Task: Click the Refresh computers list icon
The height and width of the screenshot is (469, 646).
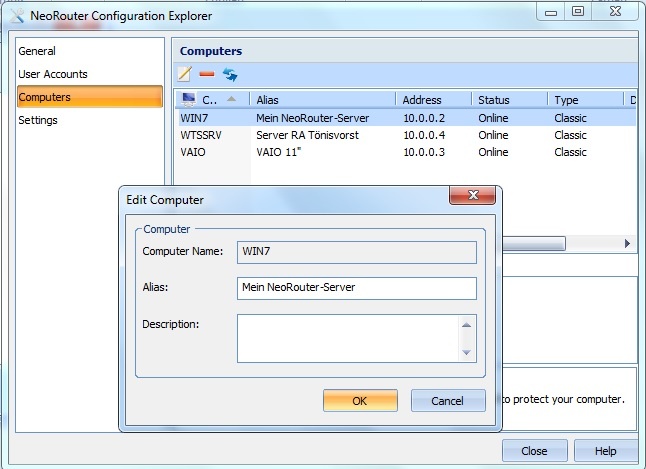Action: pos(230,74)
